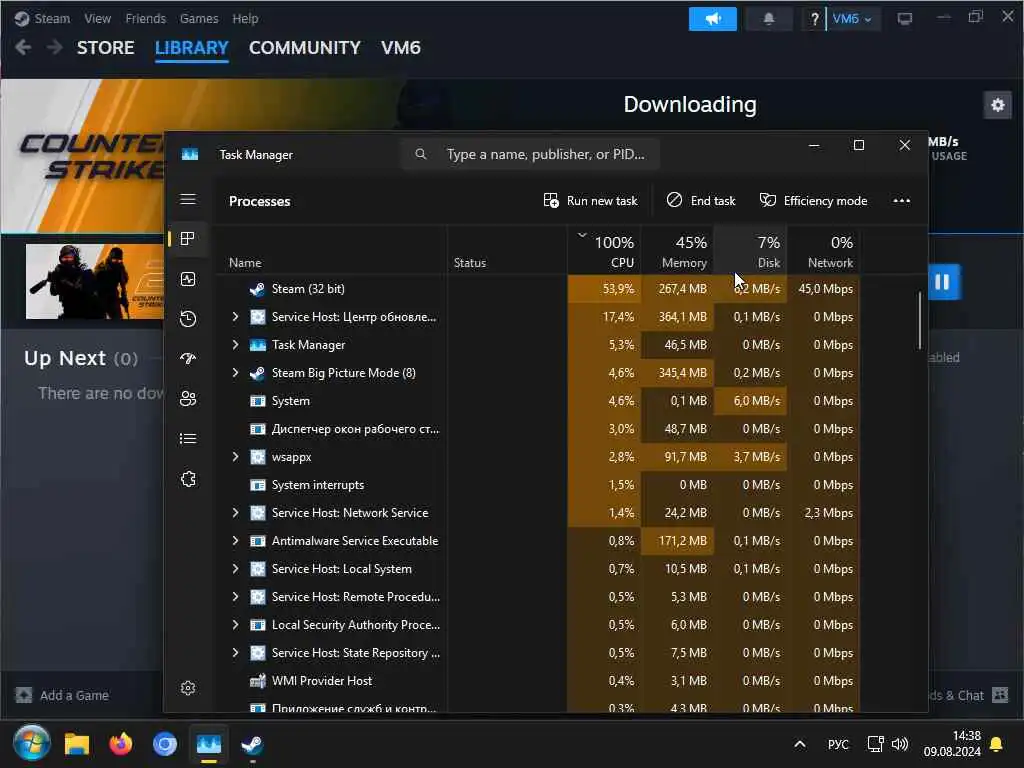Image resolution: width=1024 pixels, height=768 pixels.
Task: Expand Antimalware Service Executable row
Action: [235, 541]
